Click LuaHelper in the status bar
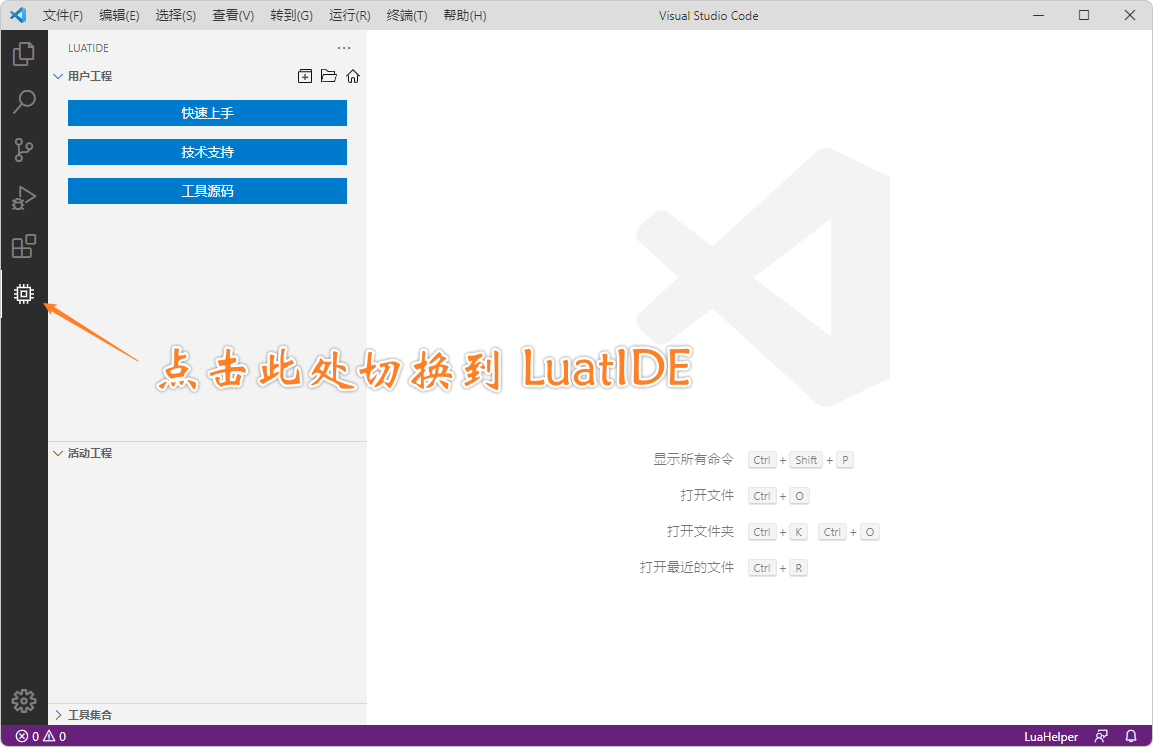This screenshot has width=1153, height=747. pos(1051,736)
